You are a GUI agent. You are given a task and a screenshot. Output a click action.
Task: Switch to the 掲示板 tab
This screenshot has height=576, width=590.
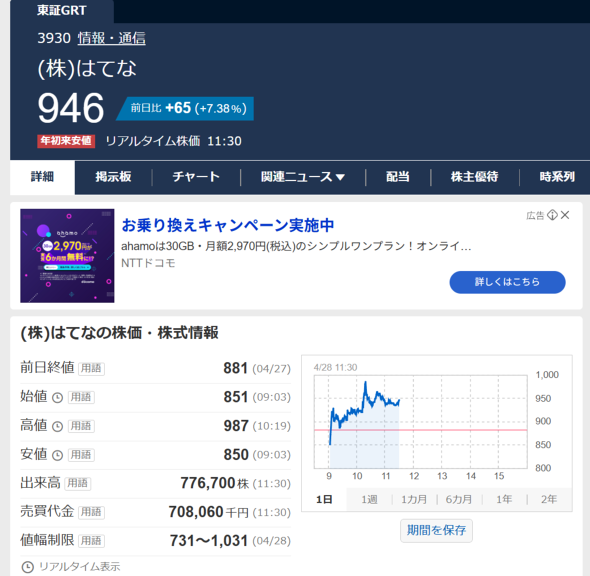click(113, 177)
